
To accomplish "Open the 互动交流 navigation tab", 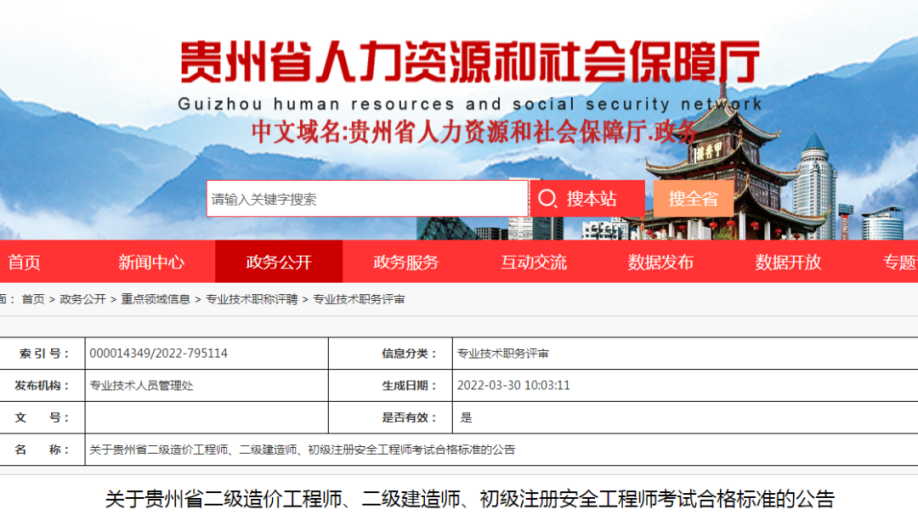I will [533, 262].
